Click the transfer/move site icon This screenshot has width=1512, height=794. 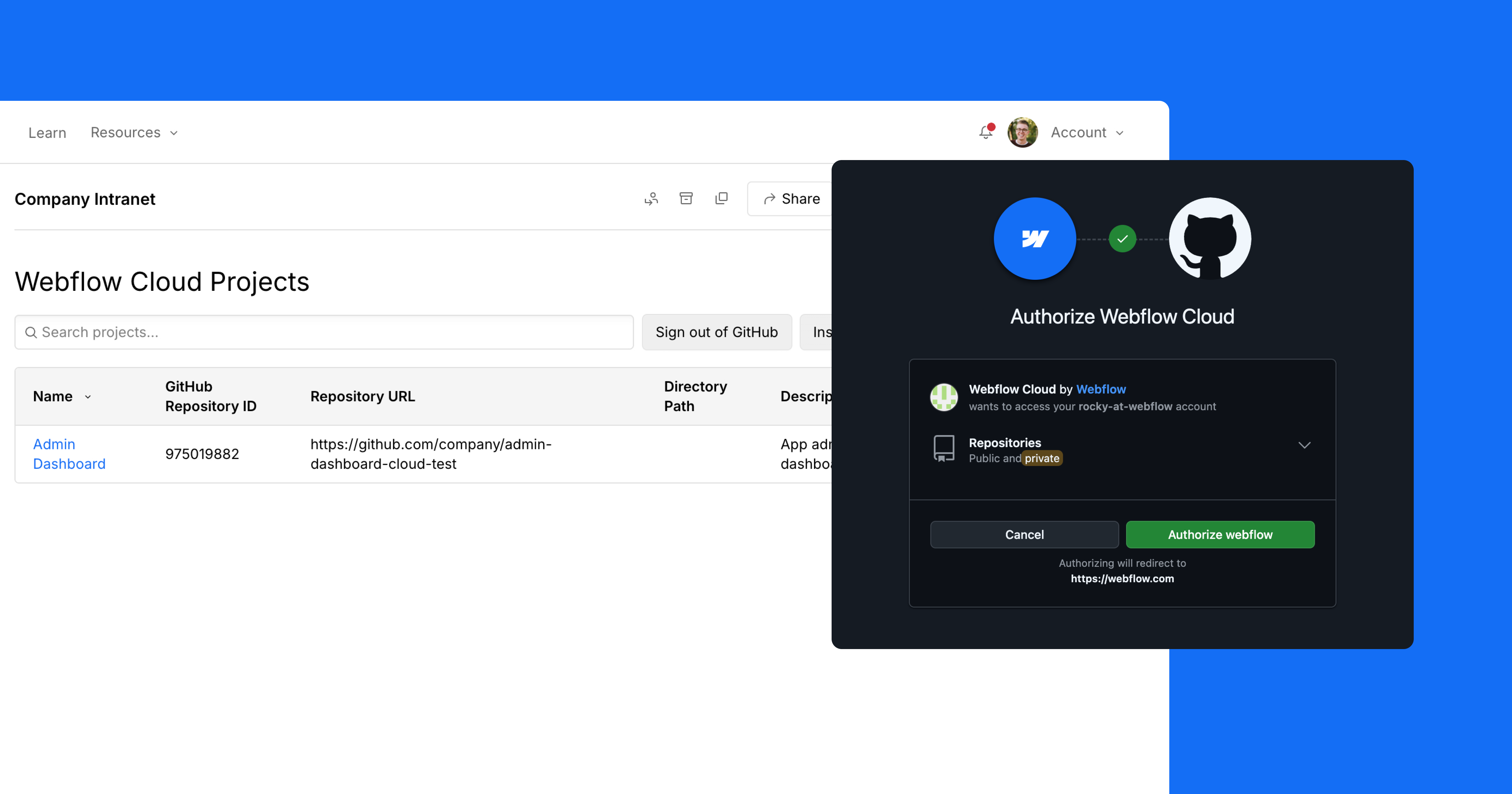651,199
